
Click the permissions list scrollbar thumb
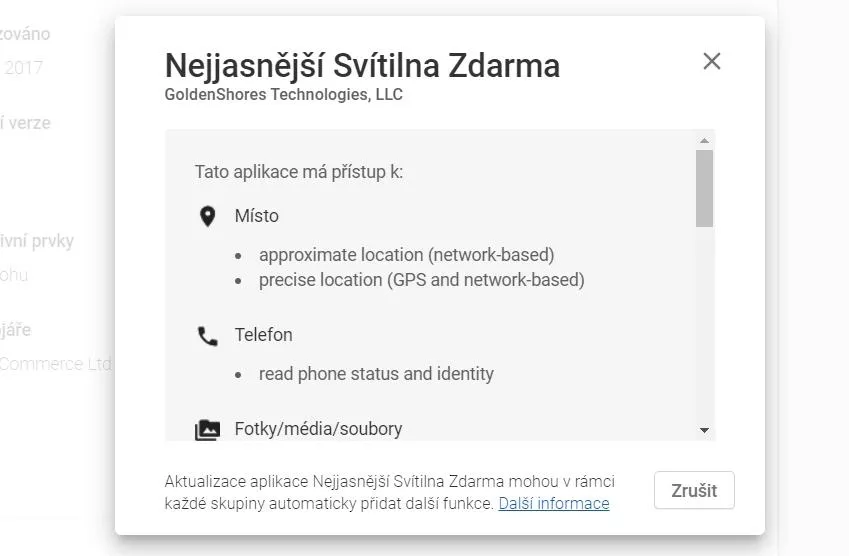click(x=704, y=188)
